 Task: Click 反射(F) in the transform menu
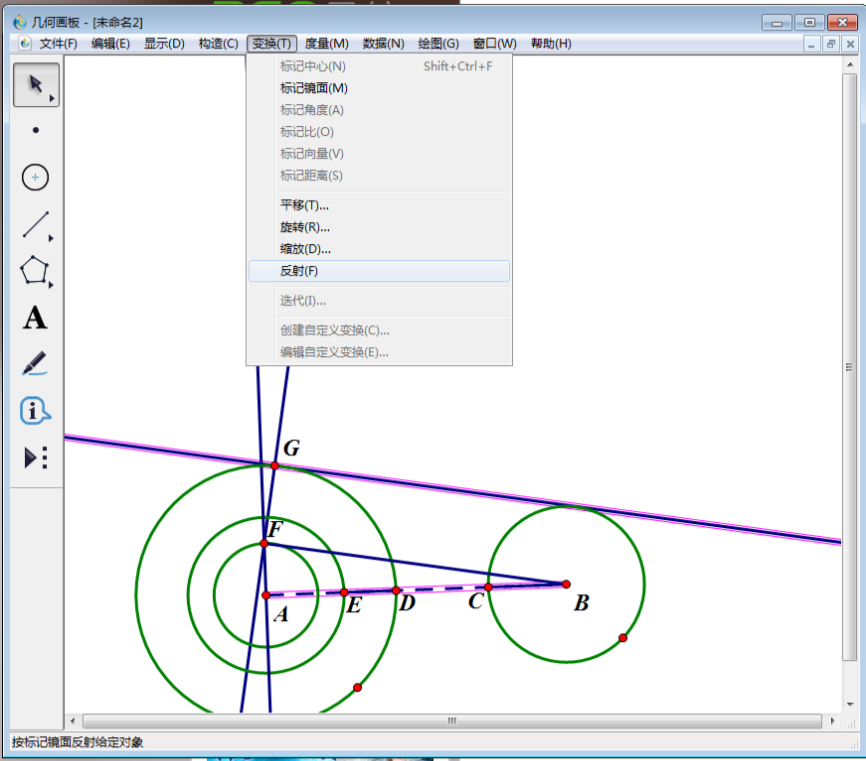299,271
